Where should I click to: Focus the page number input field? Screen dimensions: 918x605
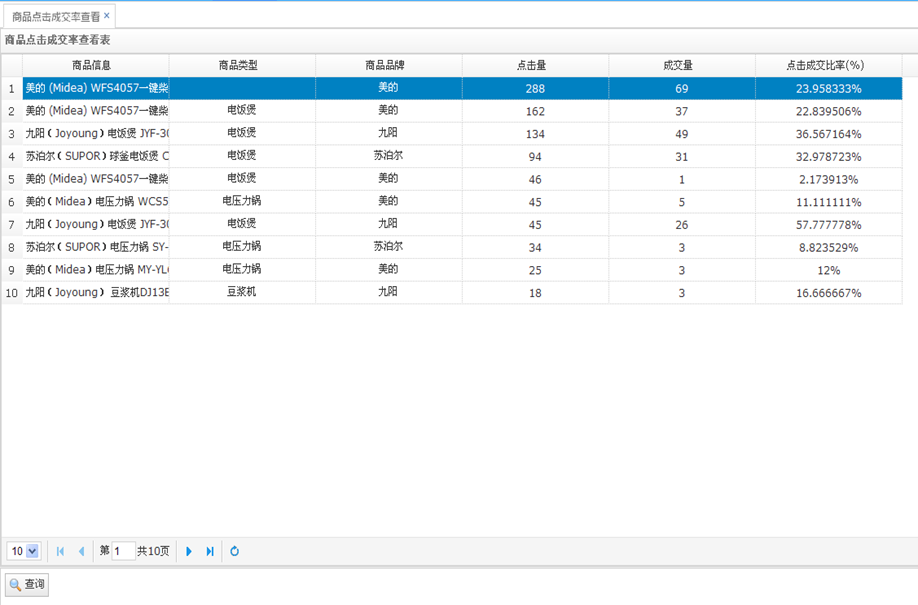click(124, 551)
